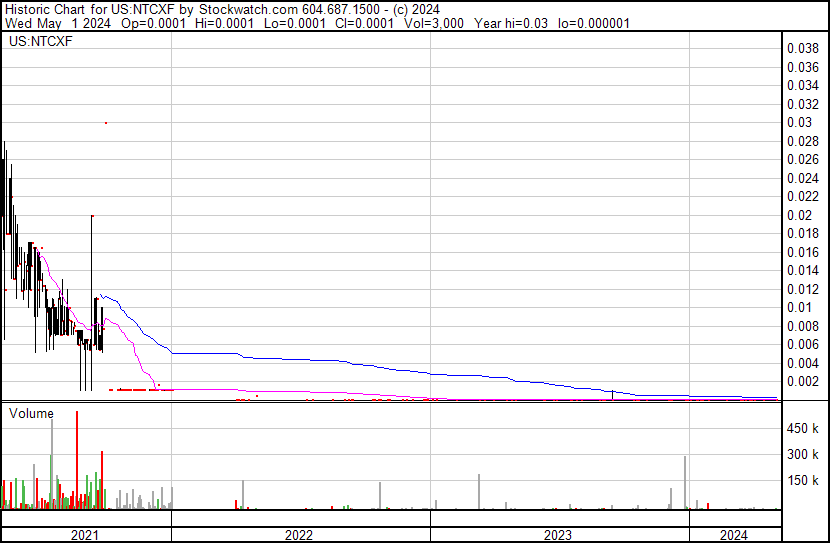Select the 2024 year label on time axis
This screenshot has height=543, width=830.
[733, 535]
